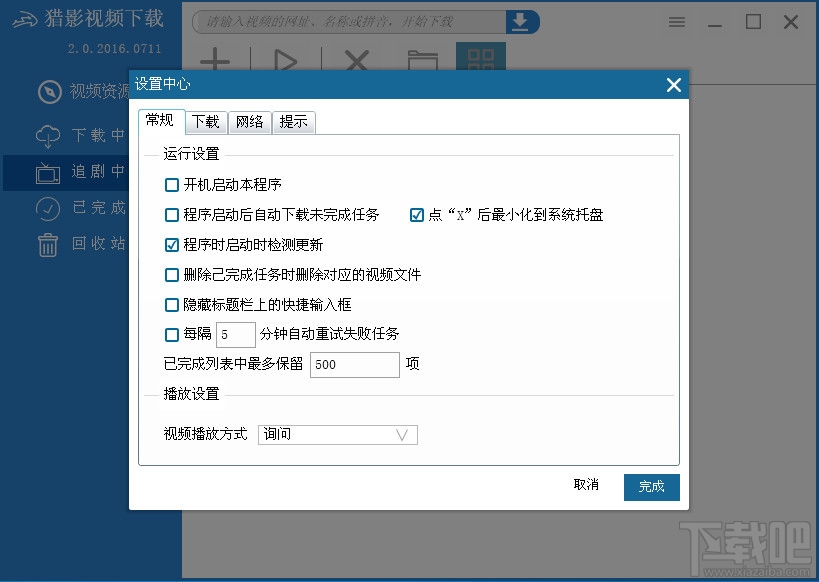Click the 完成 button

pyautogui.click(x=651, y=487)
